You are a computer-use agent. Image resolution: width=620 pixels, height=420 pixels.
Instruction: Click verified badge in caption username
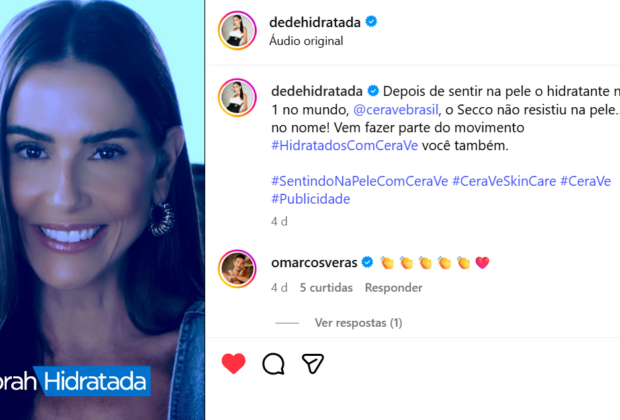click(x=373, y=91)
